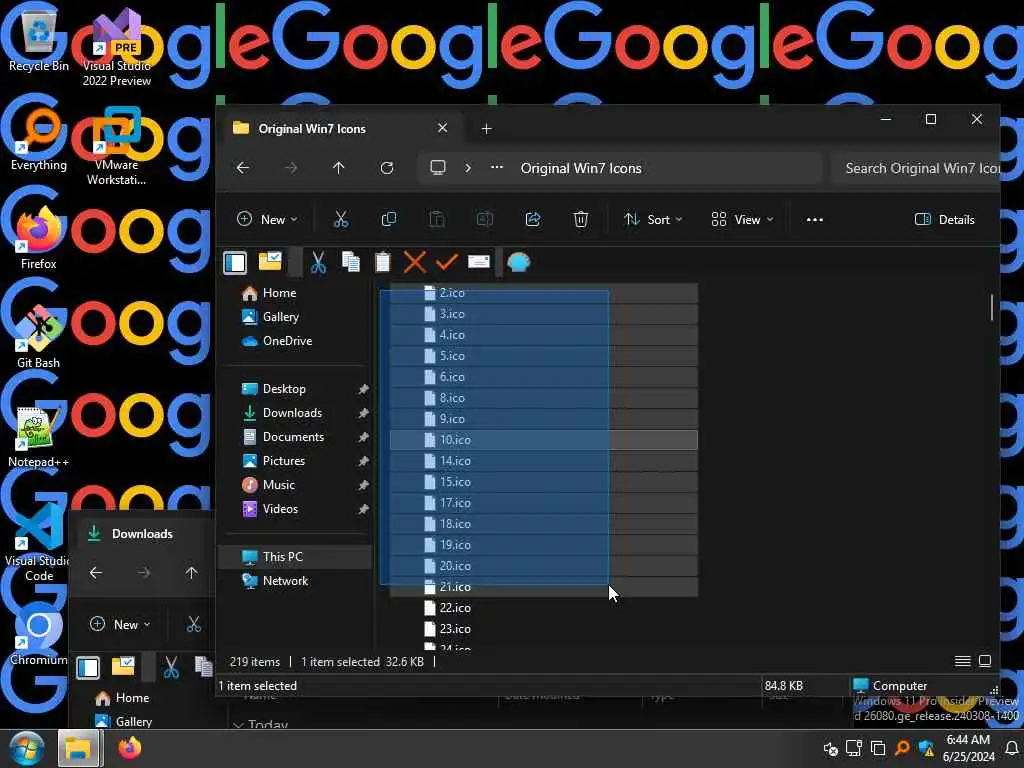Select the file 22.ico

[543, 608]
